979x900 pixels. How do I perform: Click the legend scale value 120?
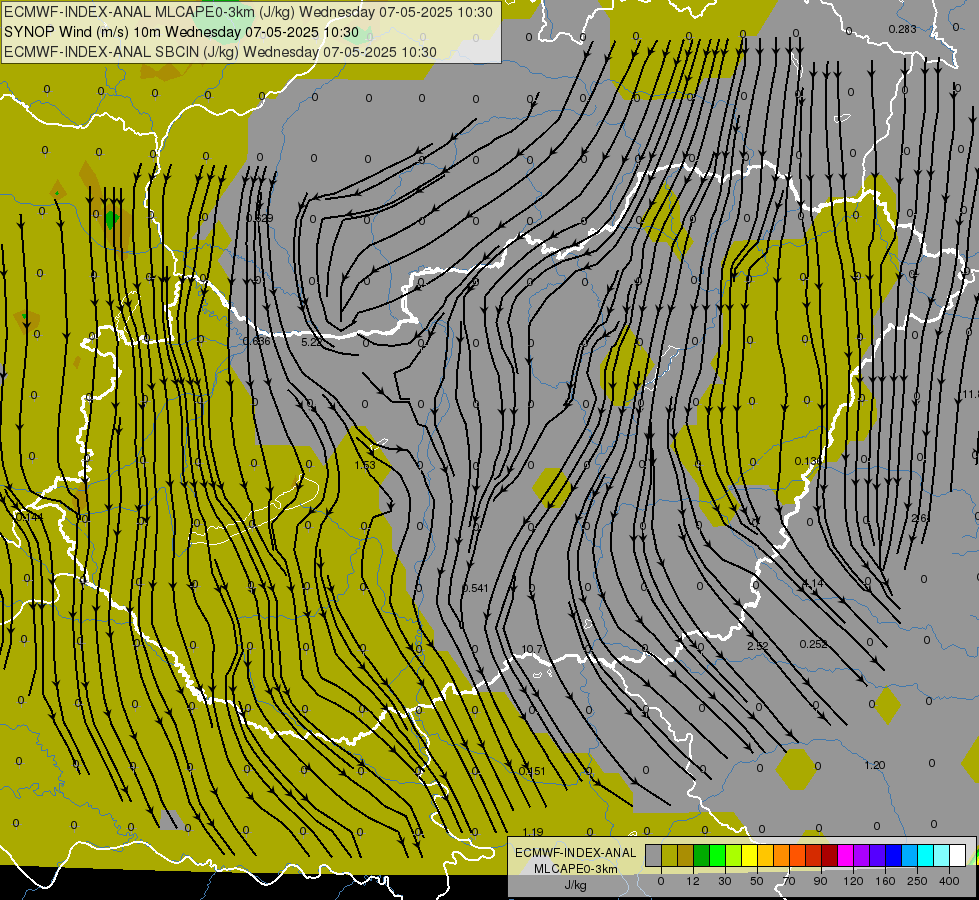tap(853, 881)
